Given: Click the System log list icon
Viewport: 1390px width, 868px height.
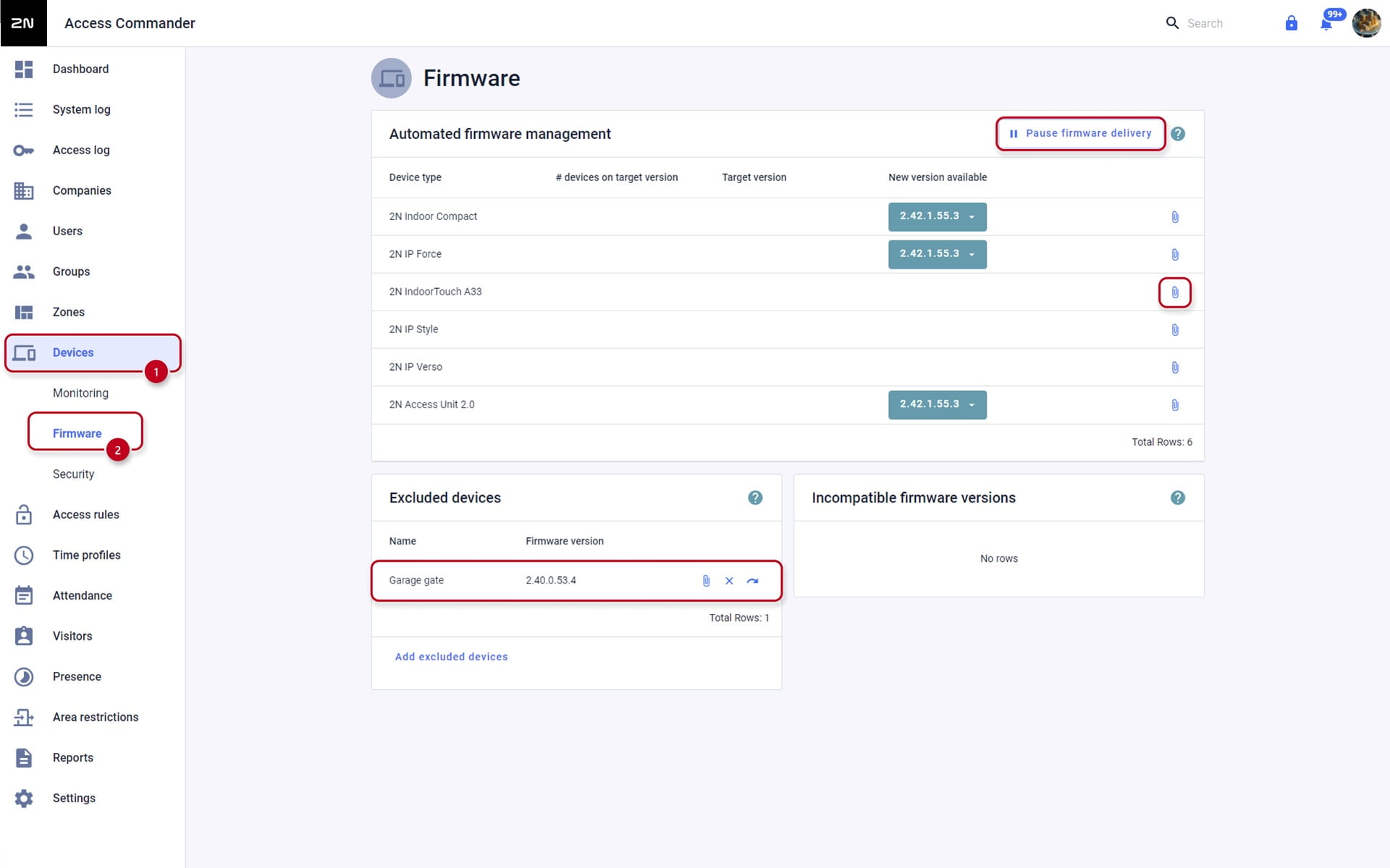Looking at the screenshot, I should click(x=23, y=109).
